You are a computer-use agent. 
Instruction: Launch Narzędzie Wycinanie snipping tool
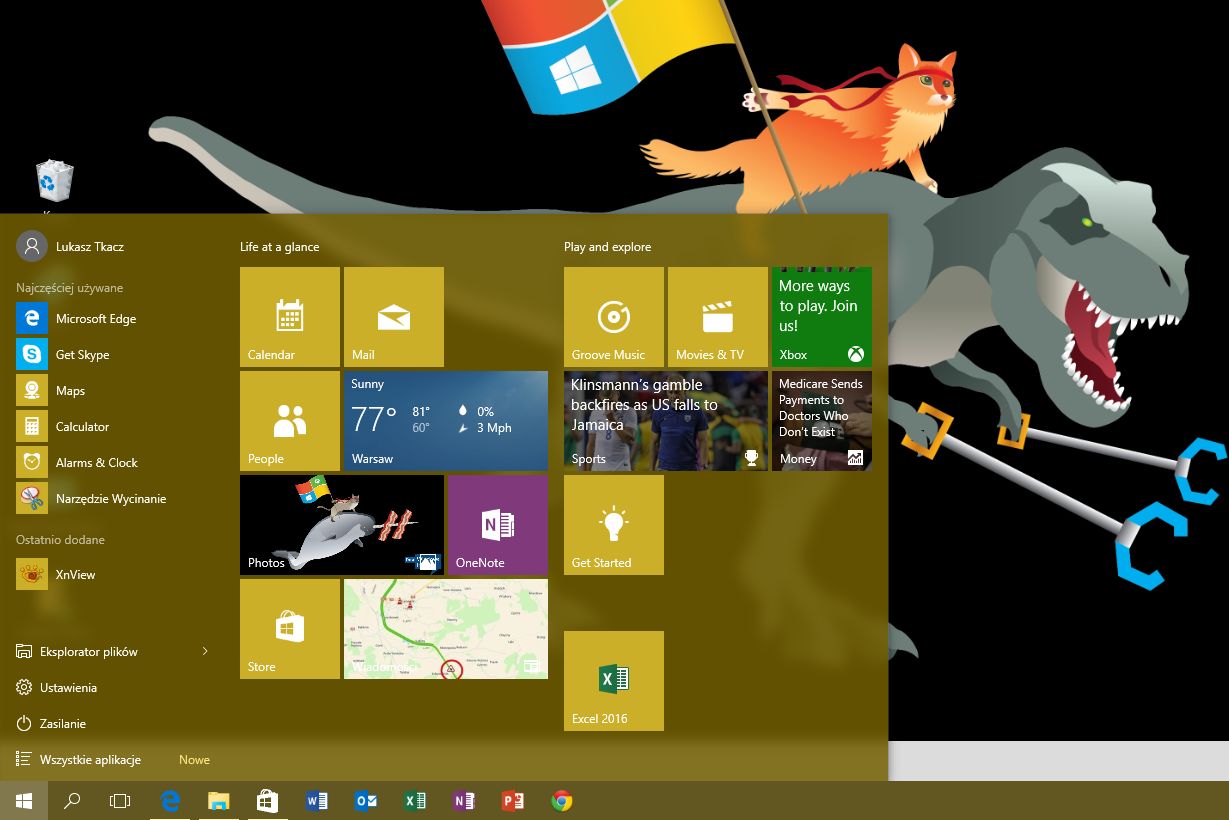tap(112, 498)
